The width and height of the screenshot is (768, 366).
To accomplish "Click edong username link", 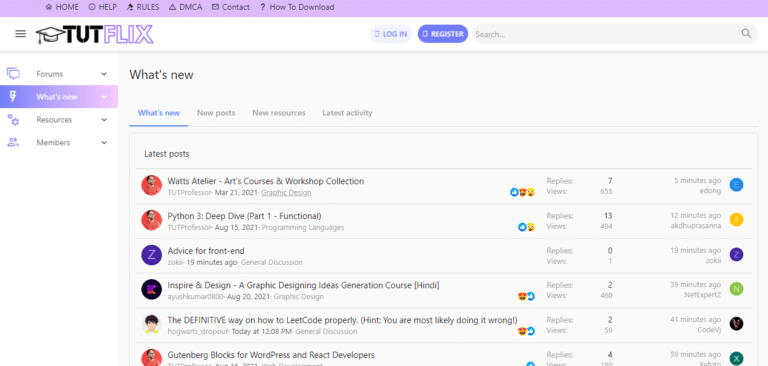I will 710,191.
